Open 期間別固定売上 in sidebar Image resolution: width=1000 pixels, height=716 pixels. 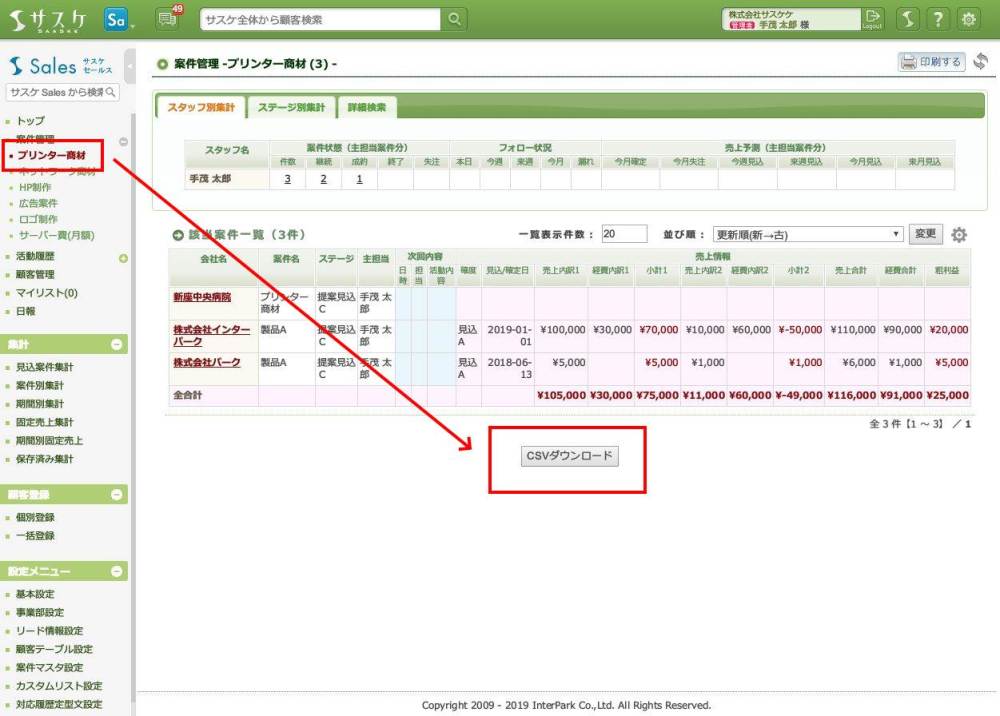(x=49, y=441)
